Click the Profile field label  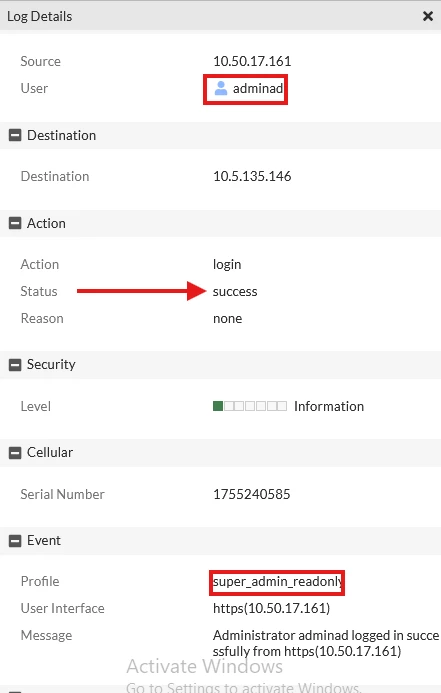(x=40, y=581)
